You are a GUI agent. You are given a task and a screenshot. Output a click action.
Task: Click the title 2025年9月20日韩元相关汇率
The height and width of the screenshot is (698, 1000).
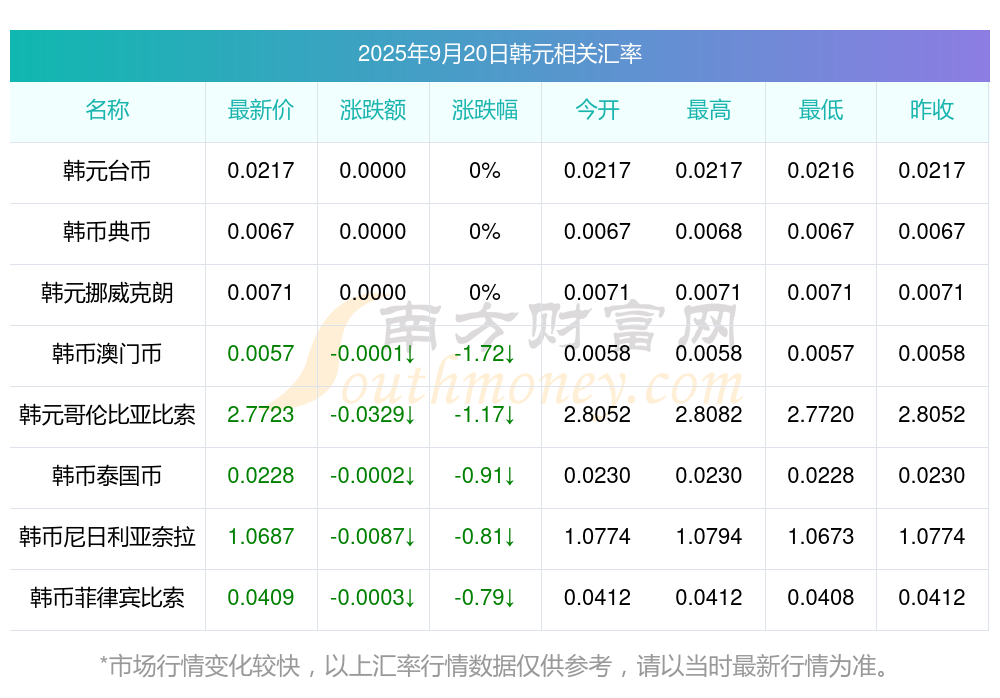pos(499,54)
